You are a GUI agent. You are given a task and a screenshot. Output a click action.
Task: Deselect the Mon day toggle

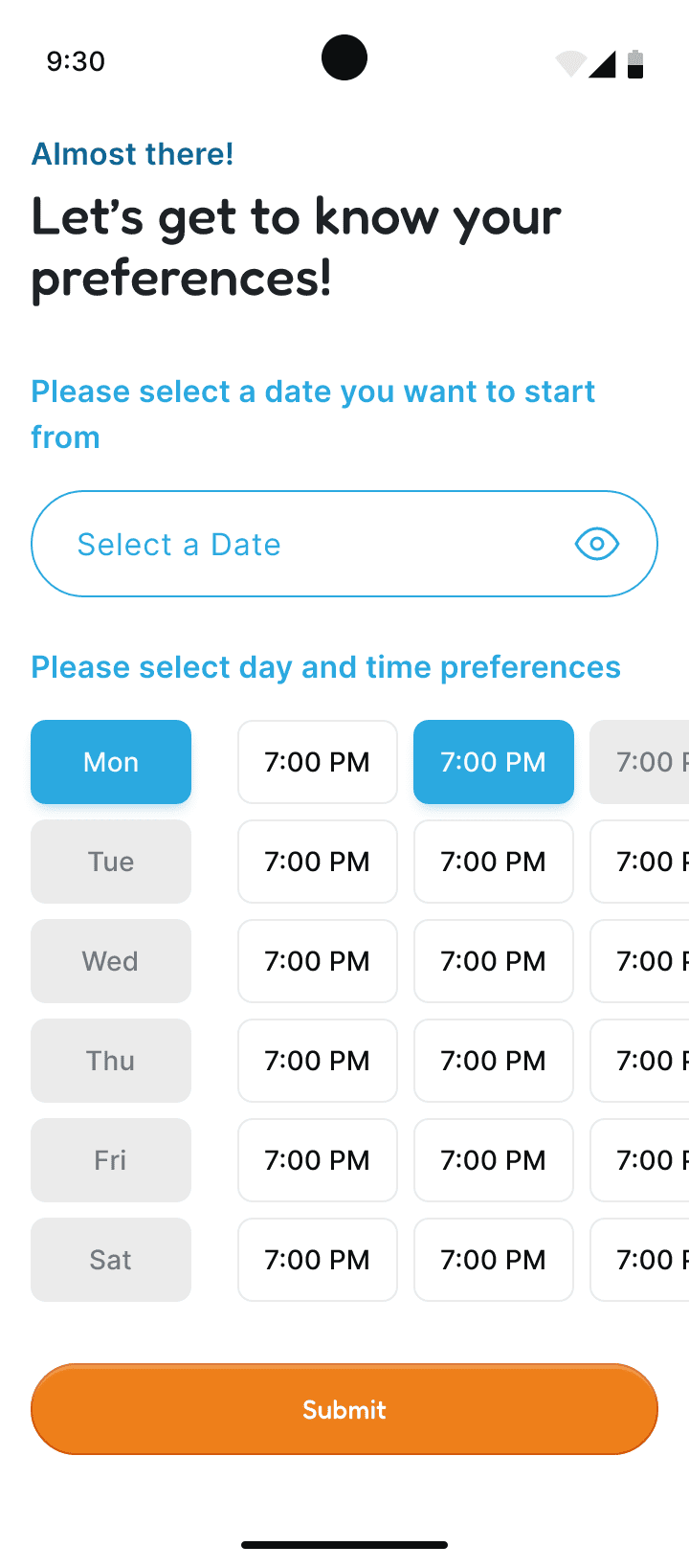click(x=111, y=762)
